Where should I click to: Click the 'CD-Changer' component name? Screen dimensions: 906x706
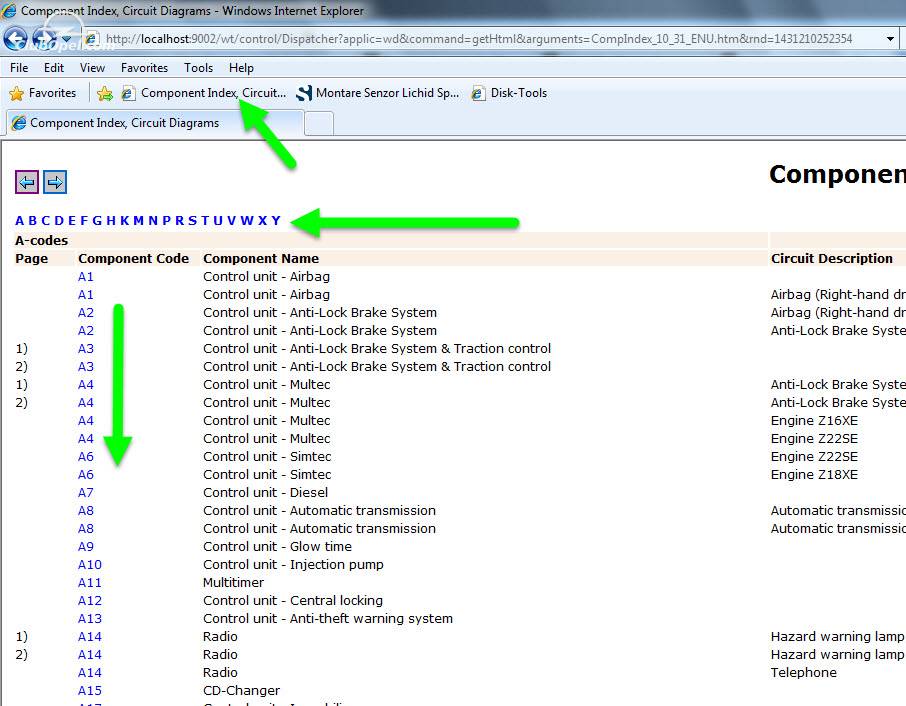coord(242,690)
